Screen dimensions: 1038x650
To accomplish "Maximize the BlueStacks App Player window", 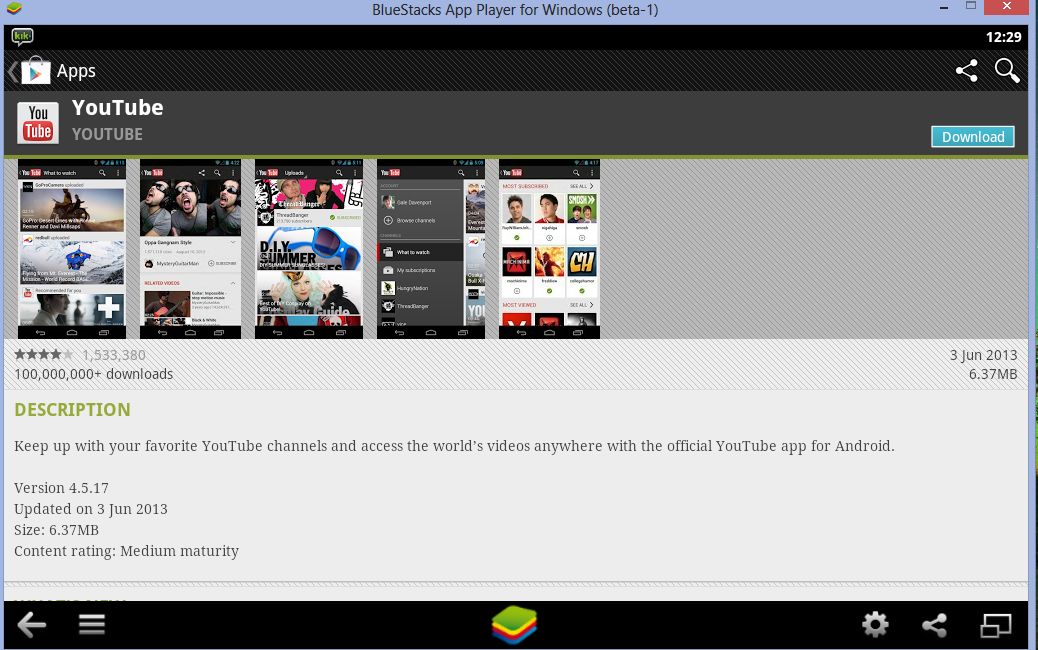I will pos(971,6).
